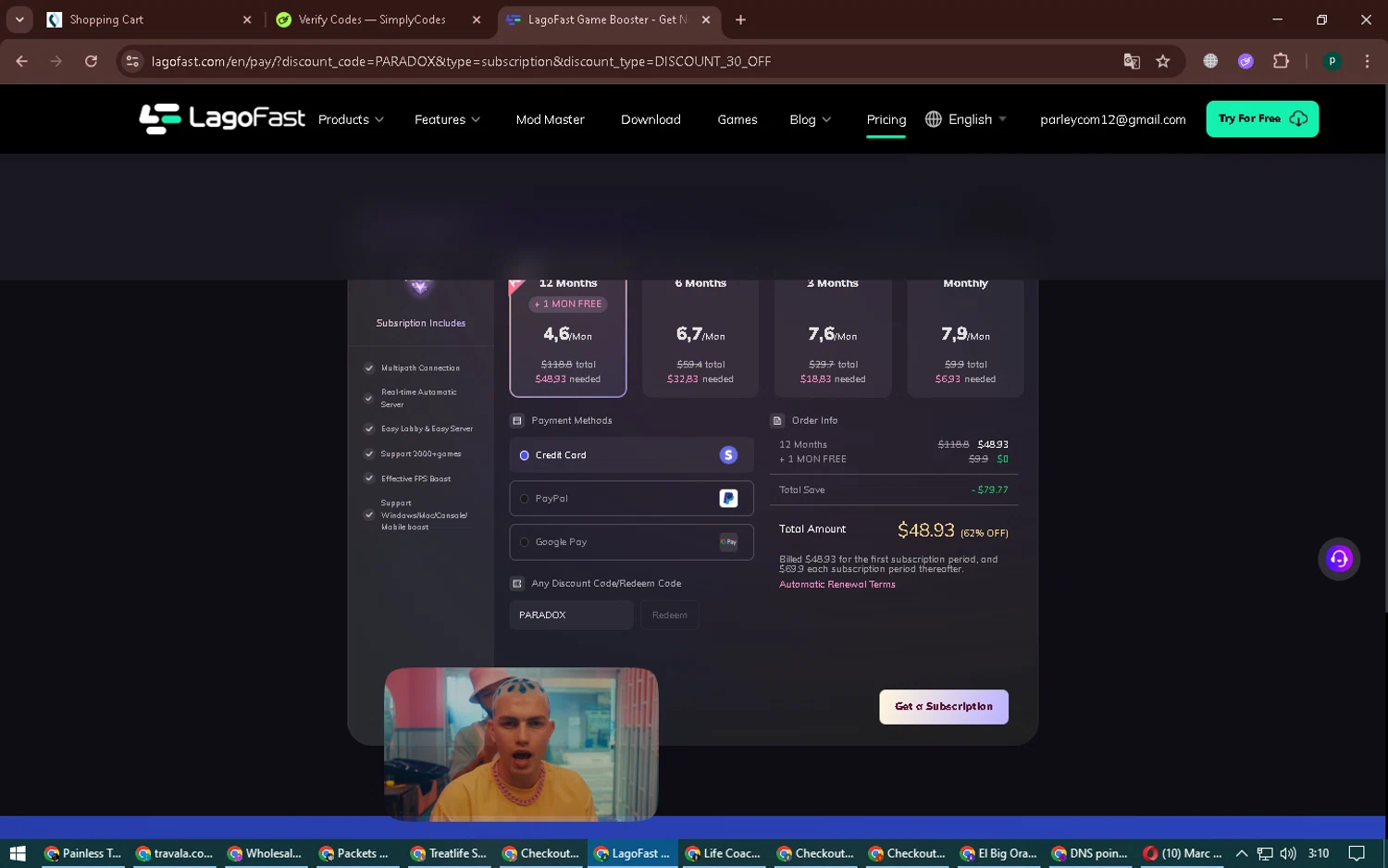Click the Redeem button
This screenshot has width=1388, height=868.
click(670, 615)
